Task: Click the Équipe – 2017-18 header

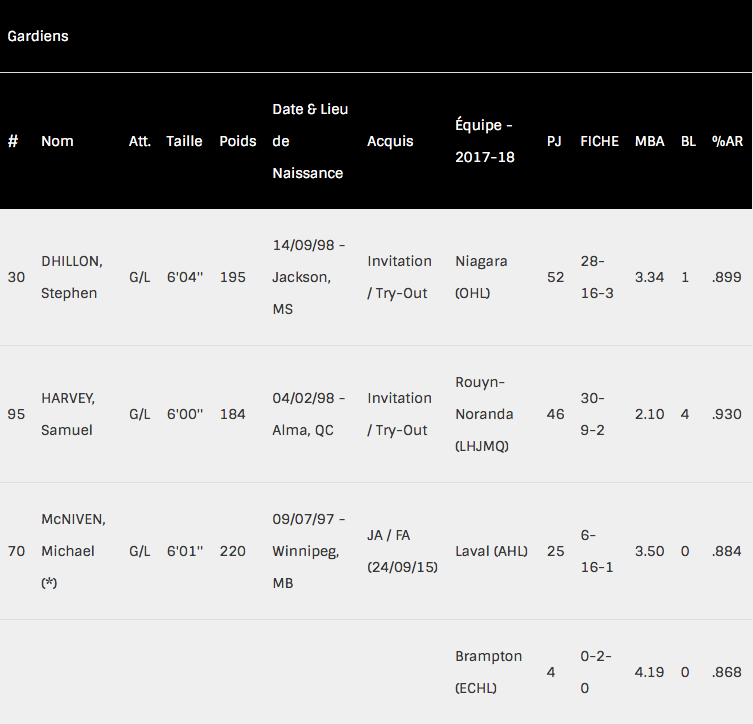Action: click(x=485, y=141)
